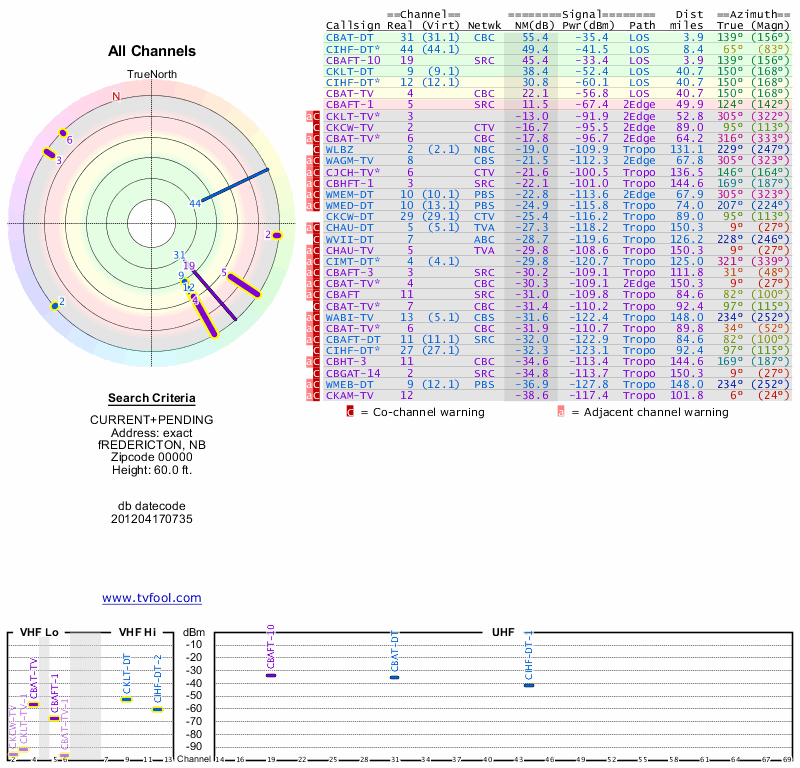800x768 pixels.
Task: Select the channel 44 blue line on radar
Action: pyautogui.click(x=237, y=187)
